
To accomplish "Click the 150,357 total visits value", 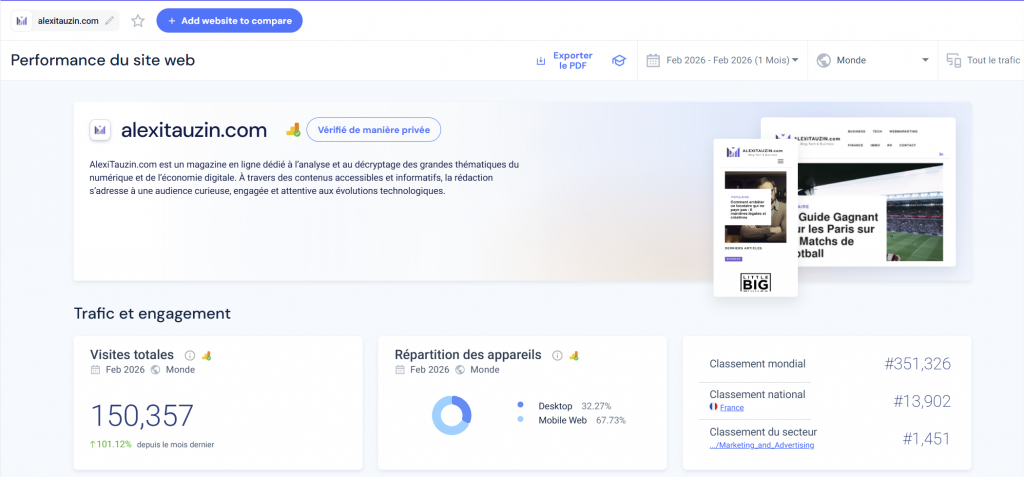I will pos(142,416).
